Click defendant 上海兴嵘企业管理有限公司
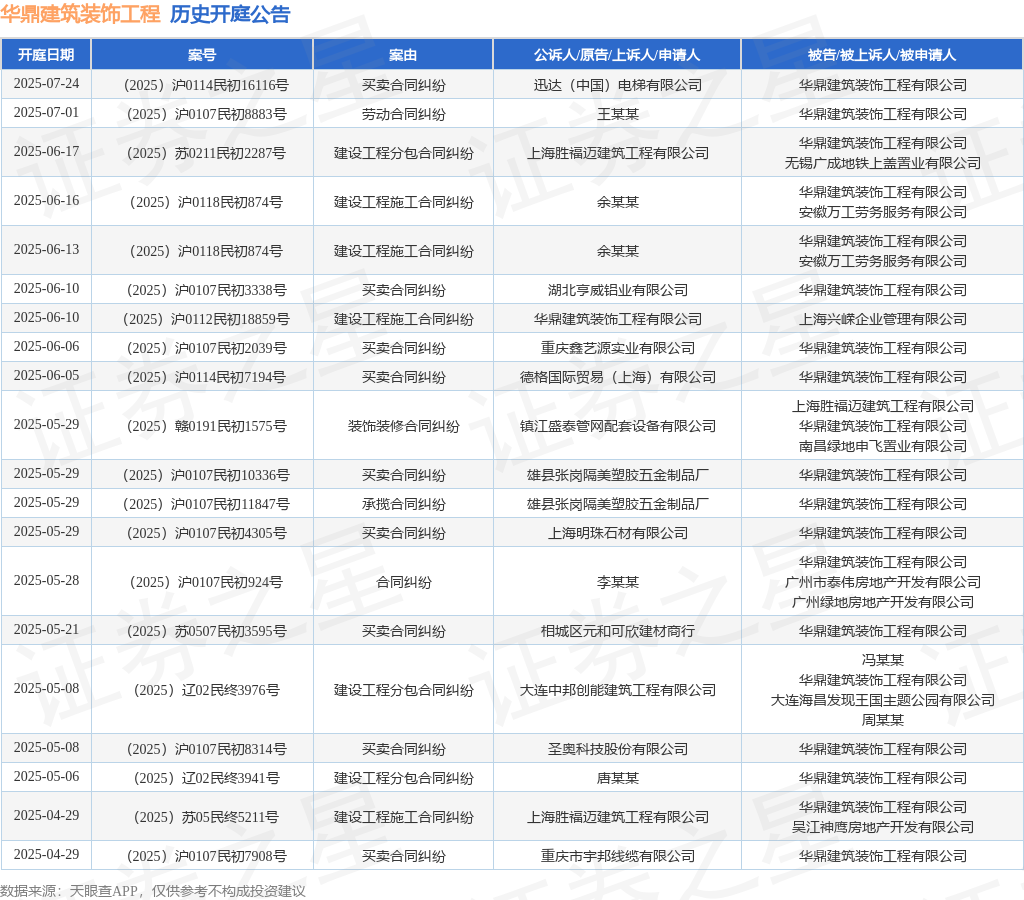Viewport: 1024px width, 900px height. click(x=882, y=319)
